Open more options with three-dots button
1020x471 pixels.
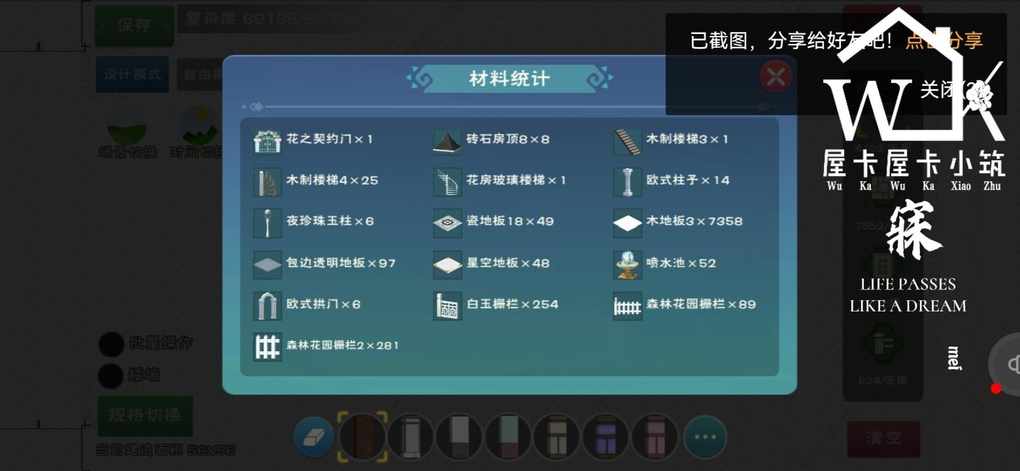(x=705, y=437)
